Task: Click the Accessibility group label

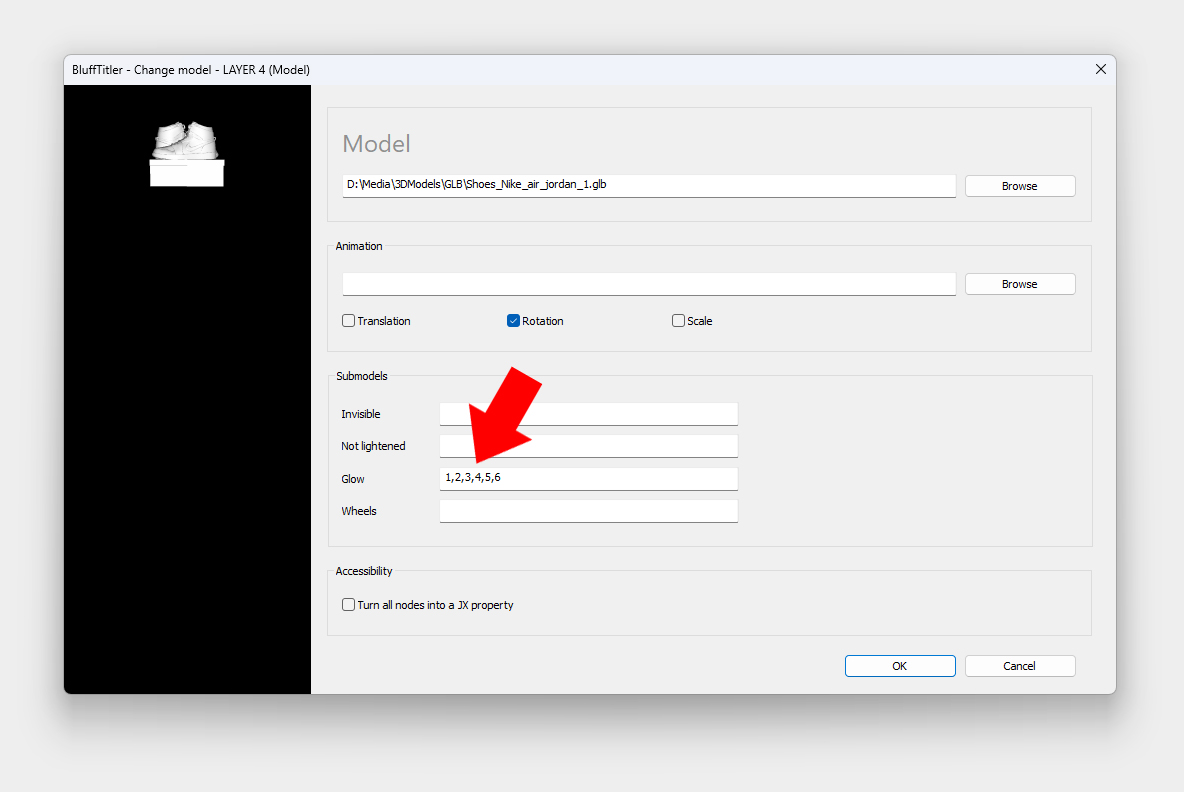Action: tap(364, 571)
